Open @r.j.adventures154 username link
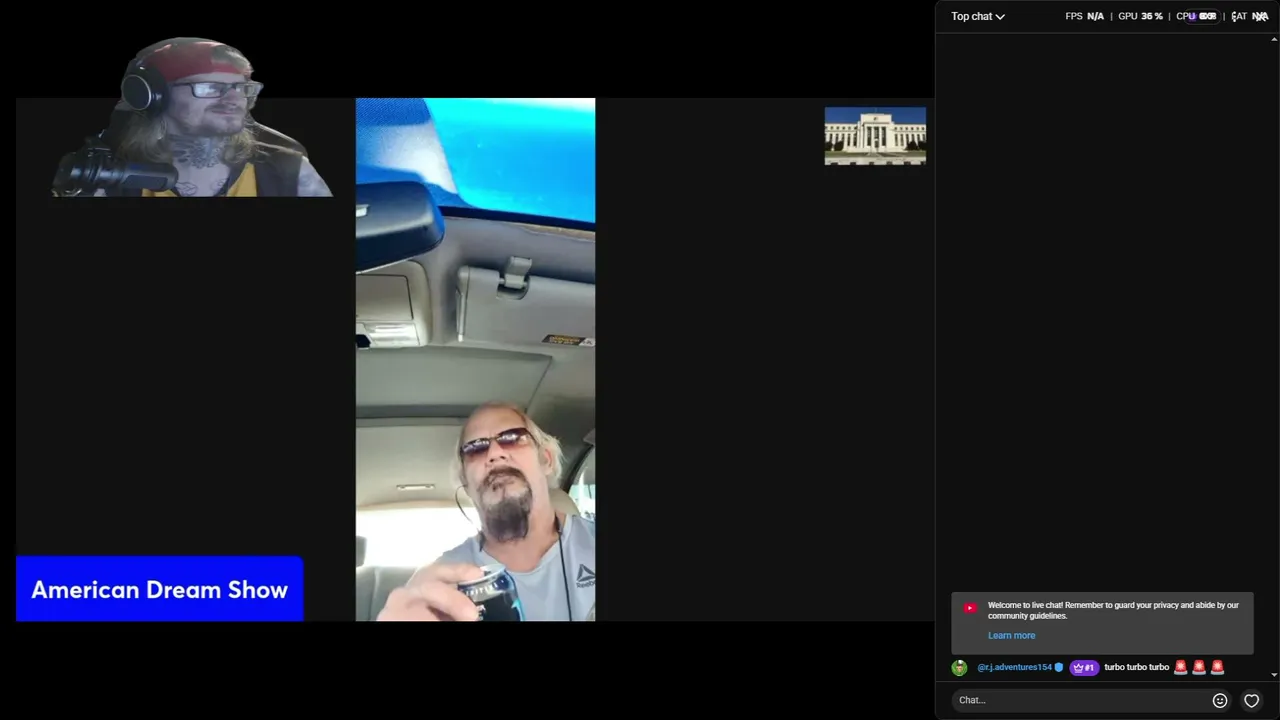Screen dimensions: 1280x720 pyautogui.click(x=1014, y=667)
